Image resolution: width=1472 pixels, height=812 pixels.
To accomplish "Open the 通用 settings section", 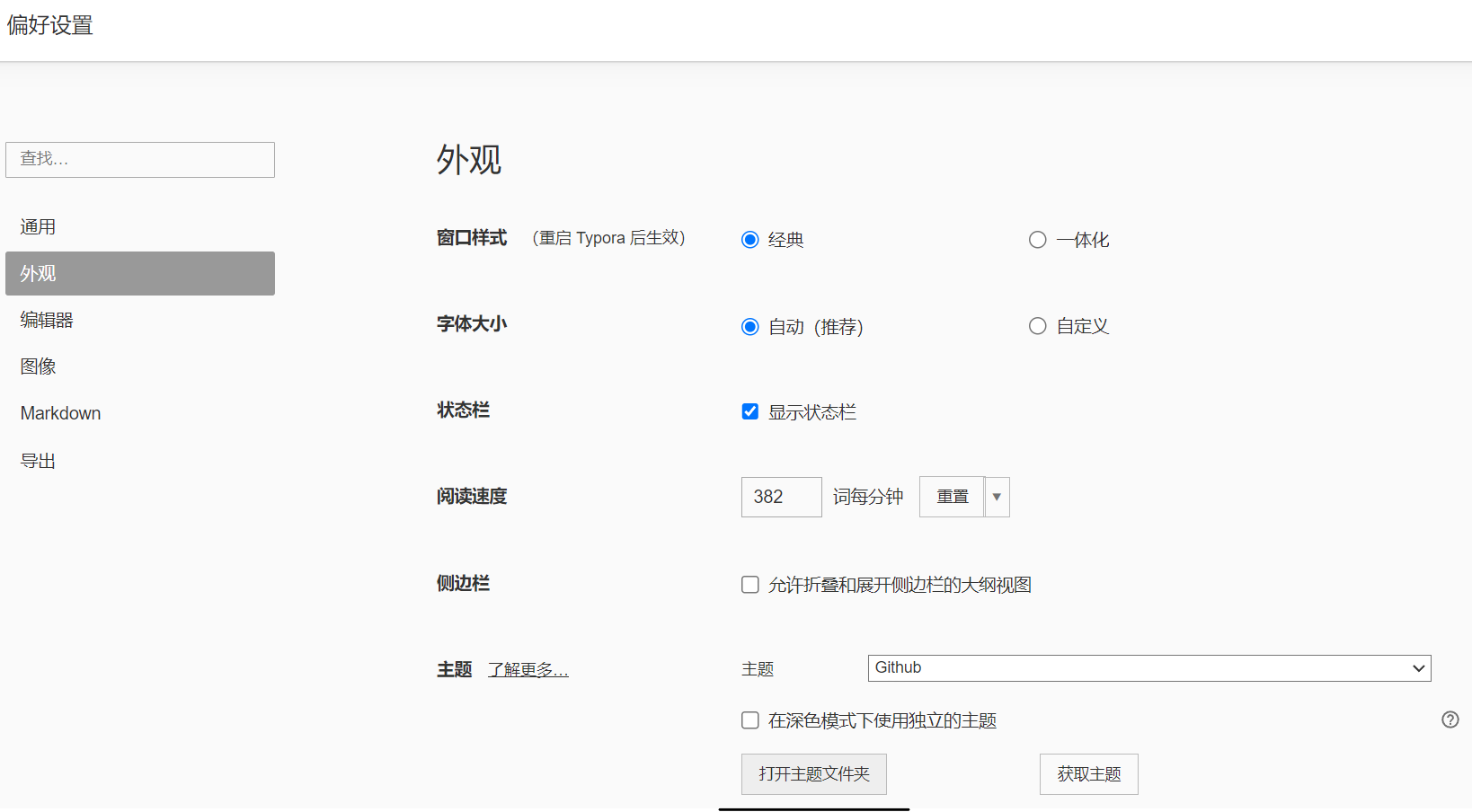I will click(x=140, y=227).
